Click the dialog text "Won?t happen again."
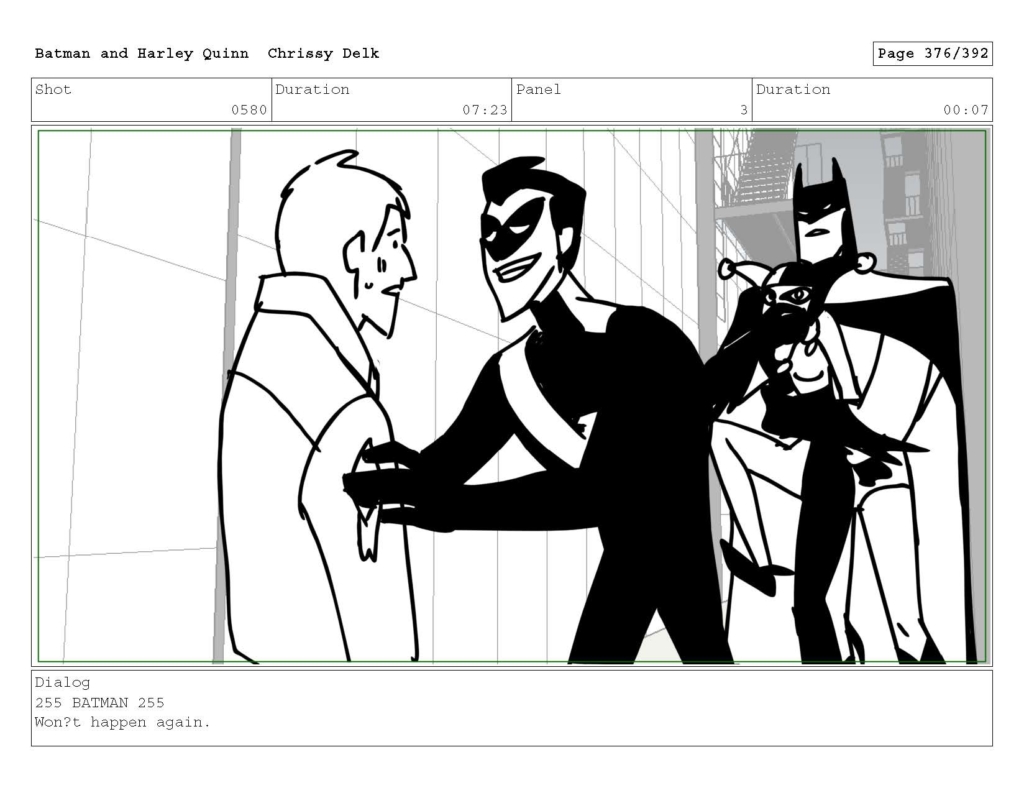Viewport: 1024px width, 793px height. click(x=123, y=722)
